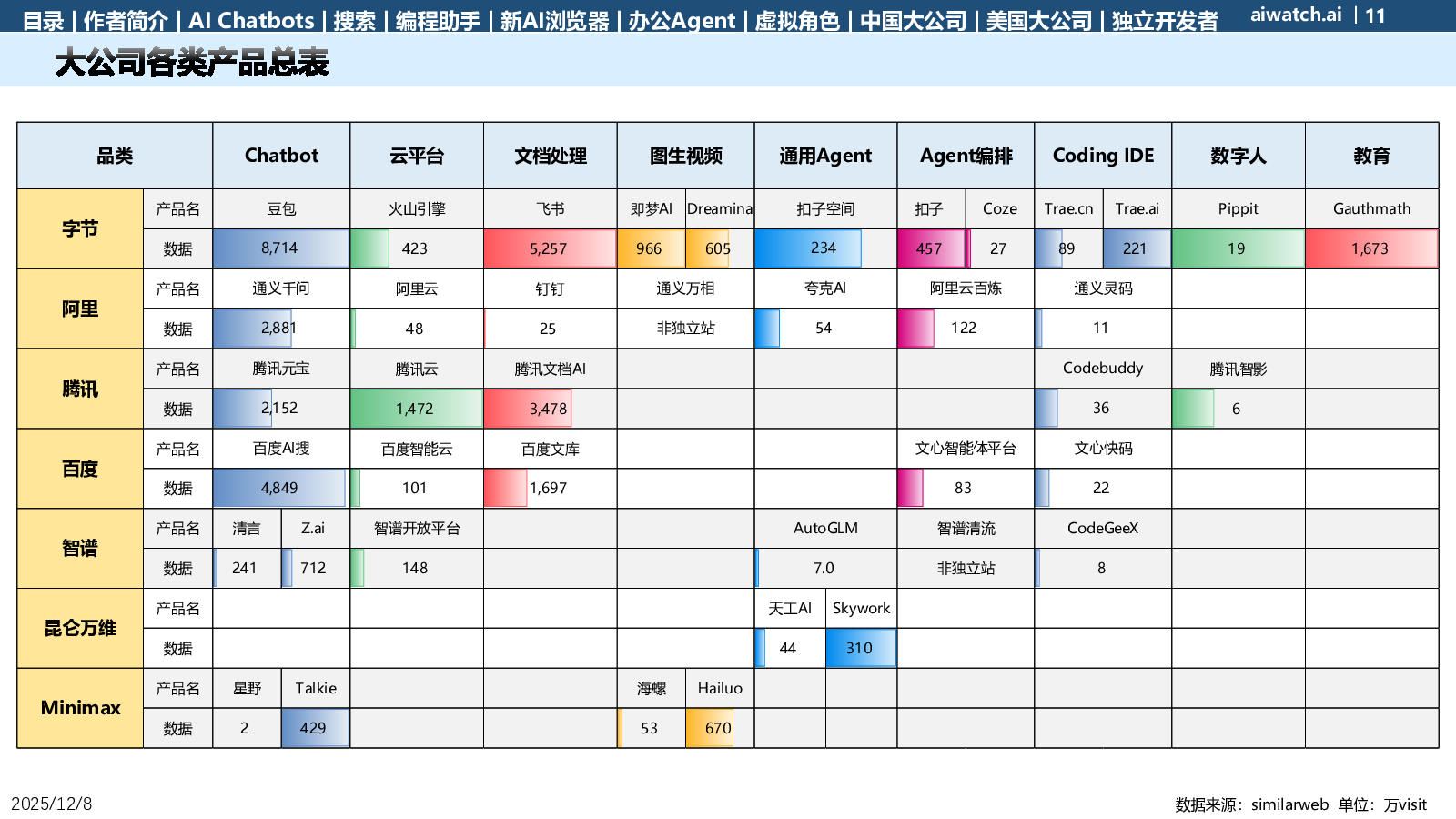Open the 办公Agent section

(682, 20)
